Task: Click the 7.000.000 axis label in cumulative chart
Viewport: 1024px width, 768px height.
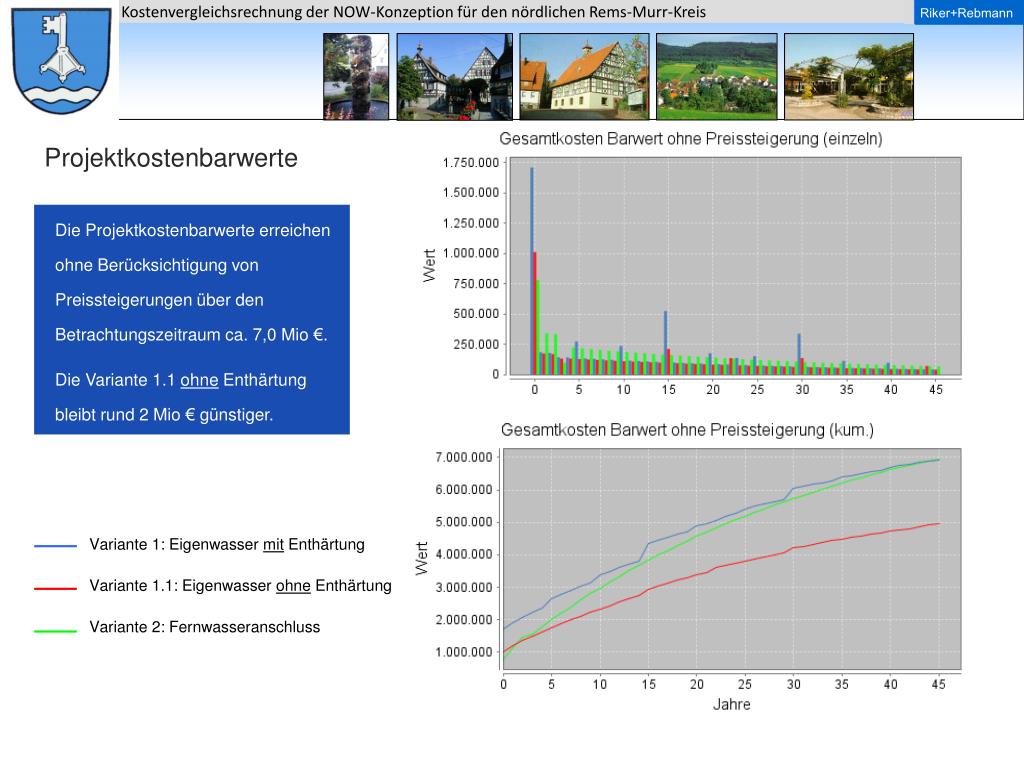Action: pos(464,457)
